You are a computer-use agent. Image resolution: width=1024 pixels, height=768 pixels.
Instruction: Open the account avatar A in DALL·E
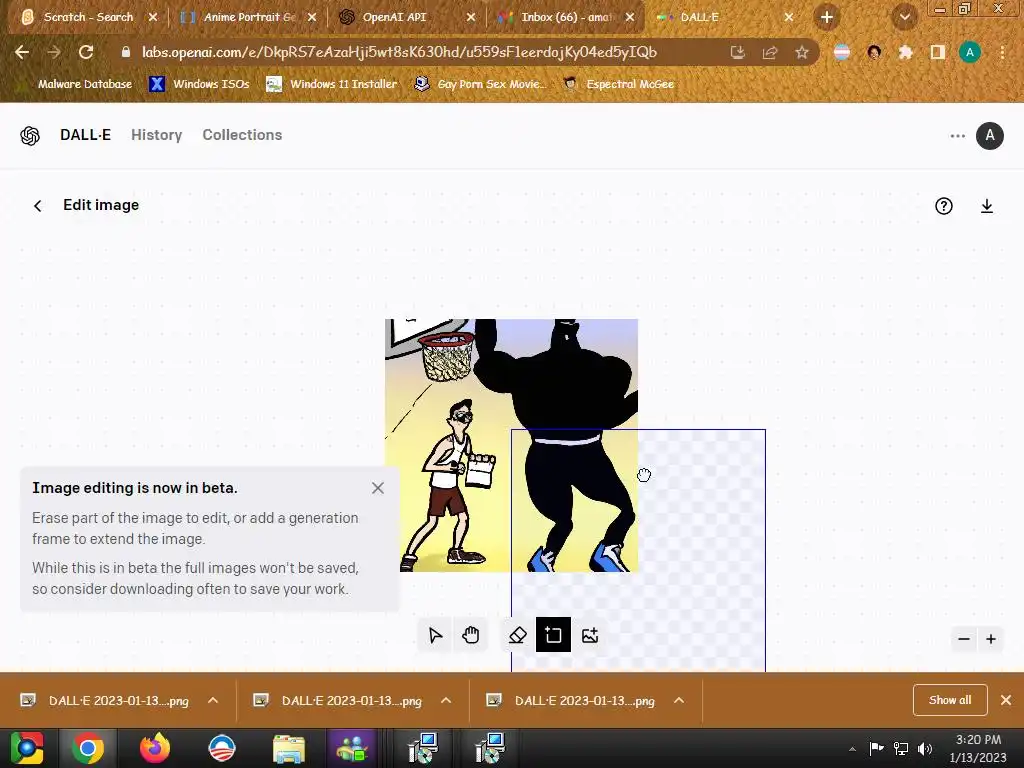tap(989, 136)
